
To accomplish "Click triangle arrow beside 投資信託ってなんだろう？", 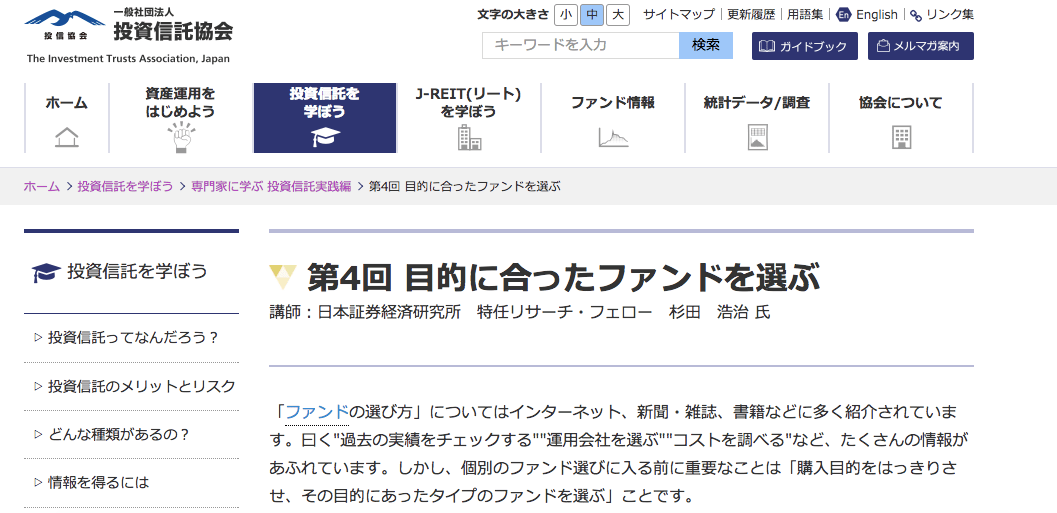I will [x=38, y=338].
